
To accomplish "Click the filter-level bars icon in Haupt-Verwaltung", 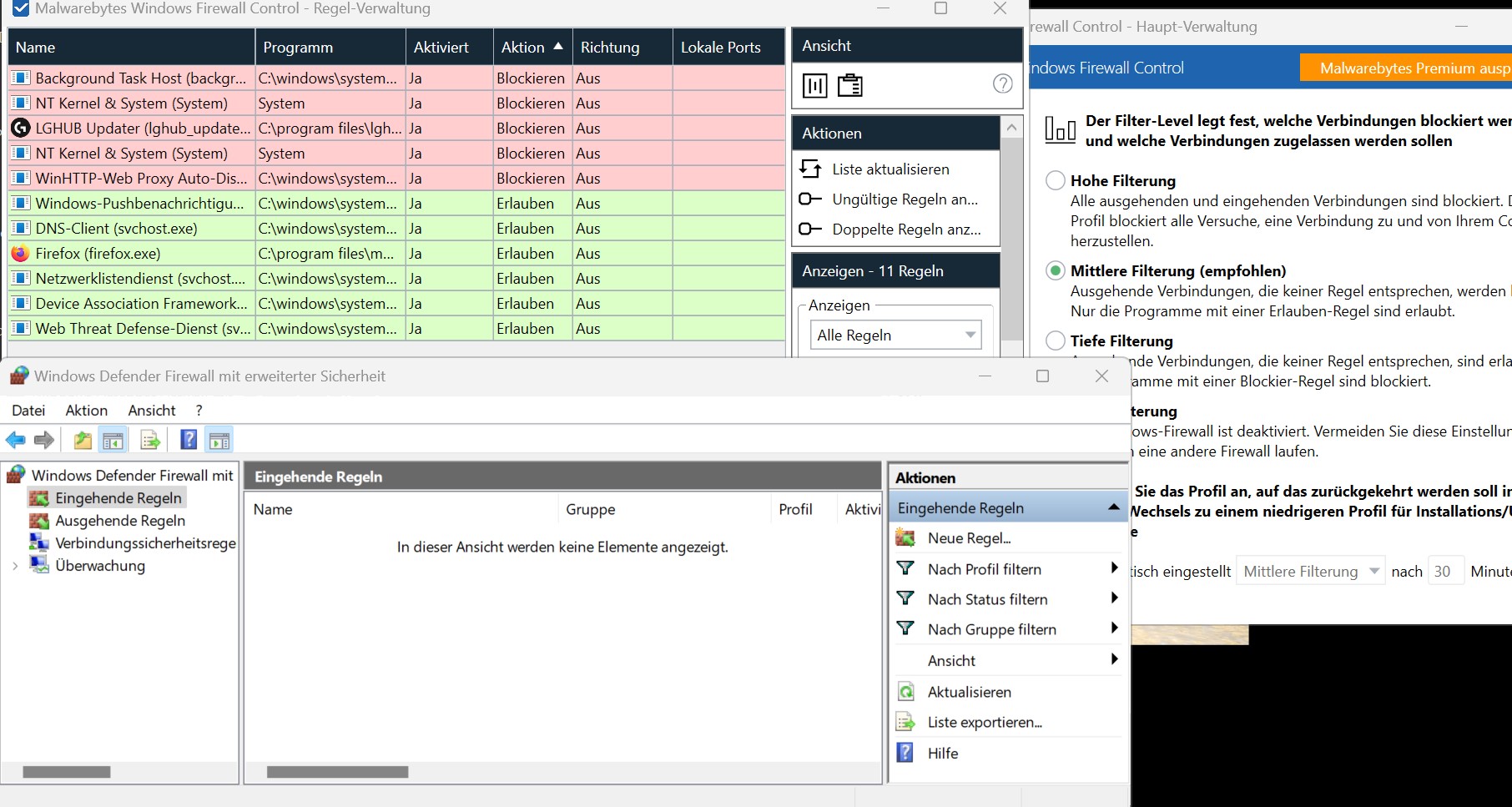I will 1060,129.
